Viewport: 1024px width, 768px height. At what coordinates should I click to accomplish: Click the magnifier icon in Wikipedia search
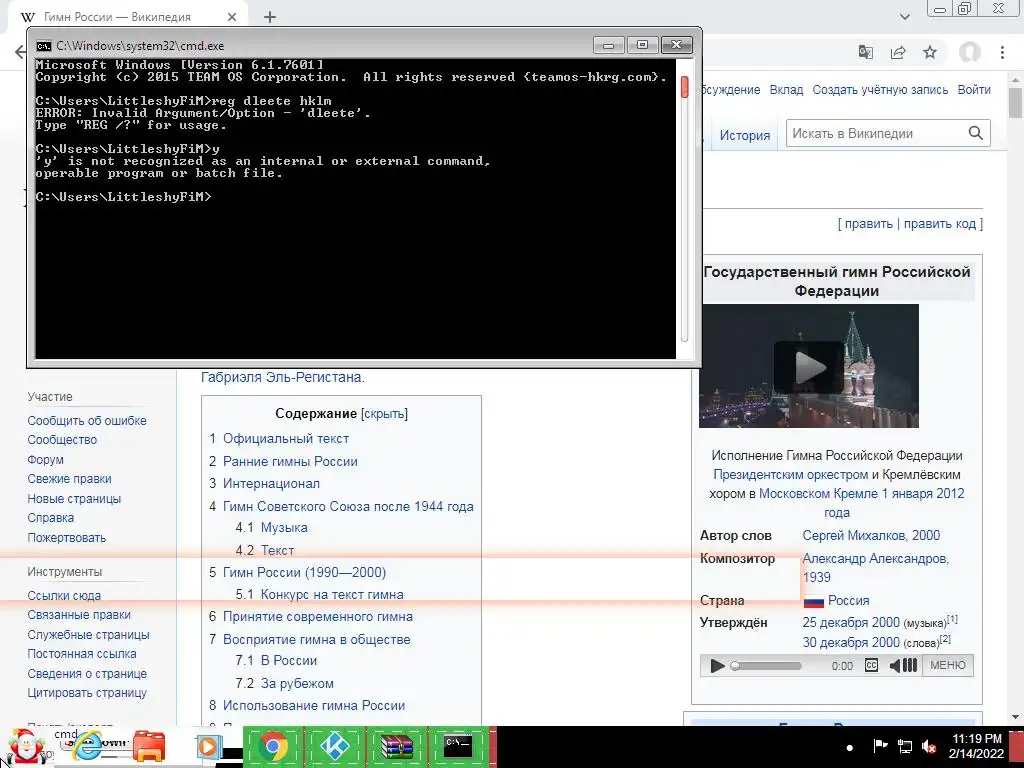(x=976, y=133)
